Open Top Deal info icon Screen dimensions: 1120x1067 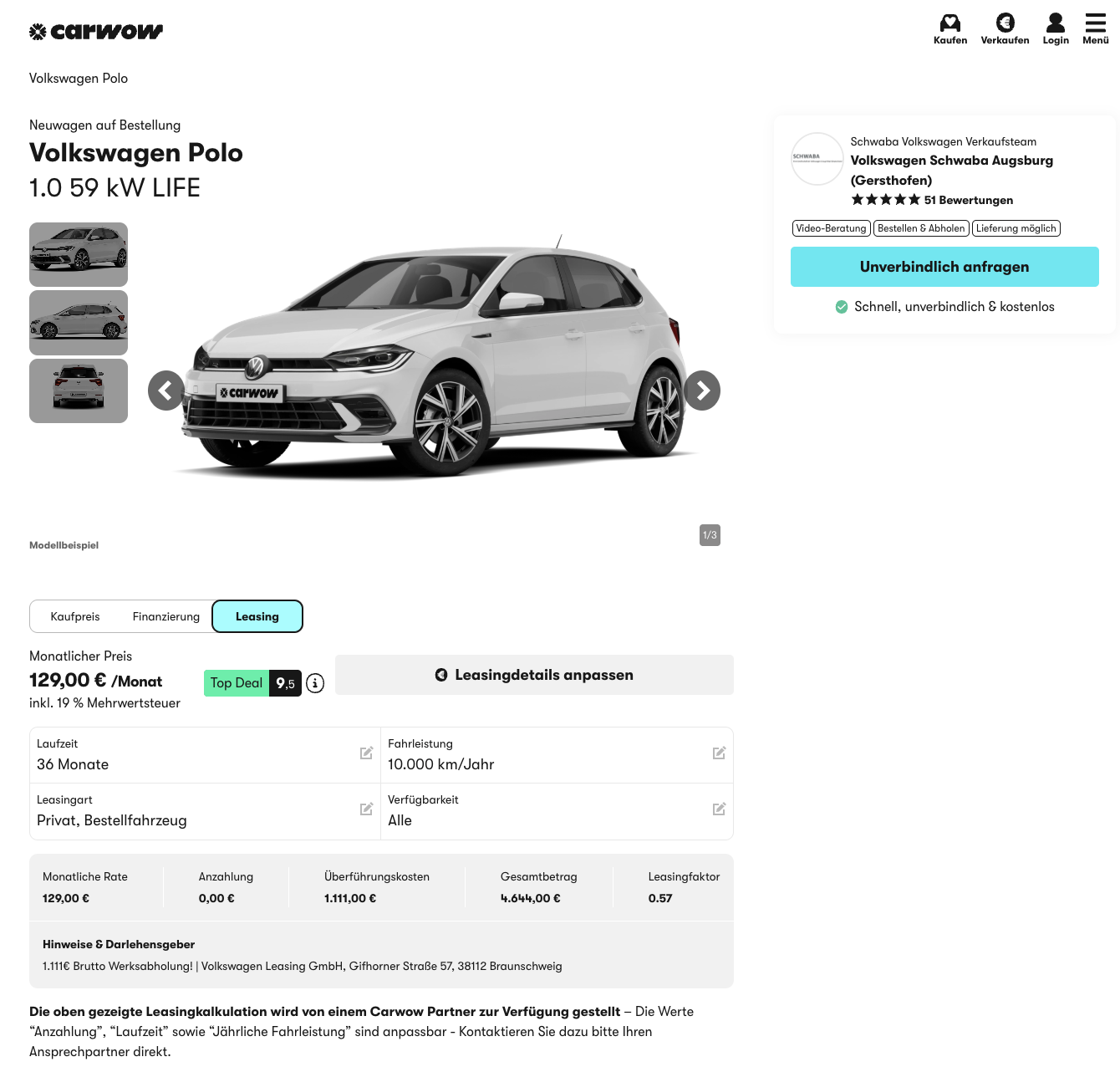coord(315,683)
